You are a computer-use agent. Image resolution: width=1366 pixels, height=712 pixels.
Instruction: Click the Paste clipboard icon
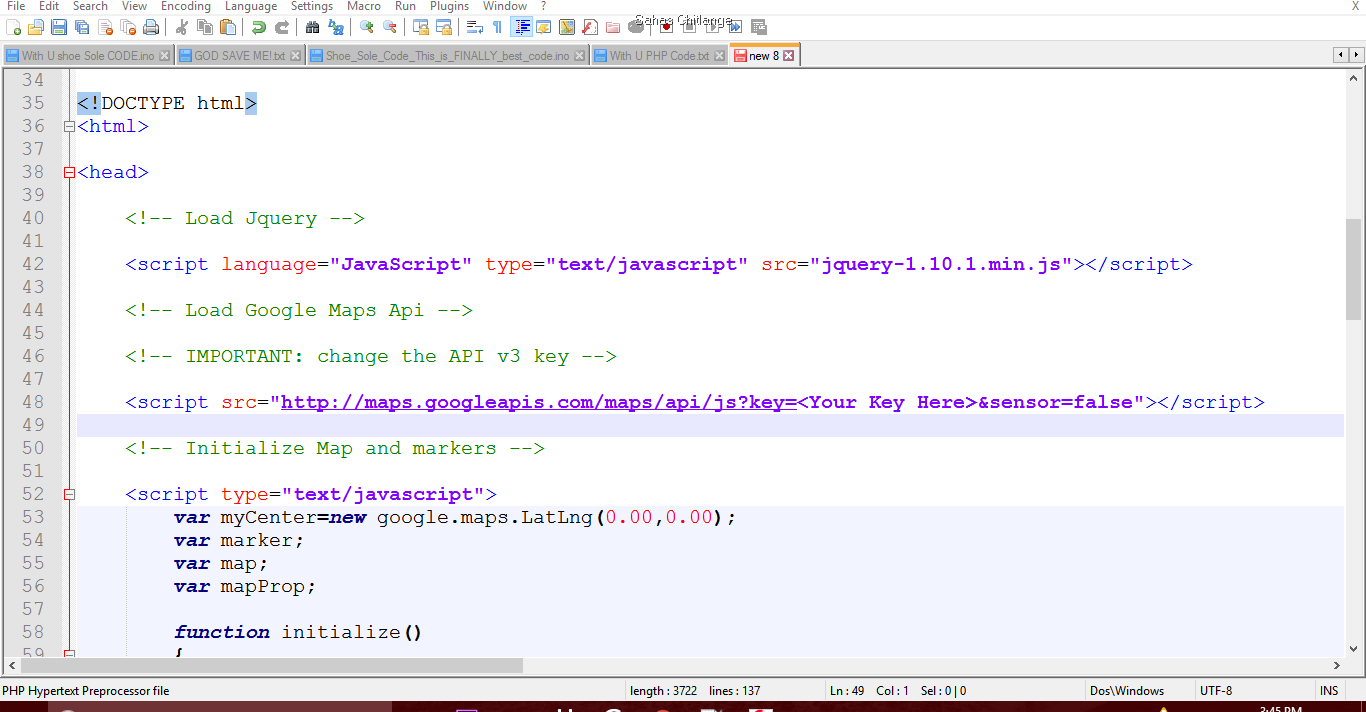tap(227, 27)
